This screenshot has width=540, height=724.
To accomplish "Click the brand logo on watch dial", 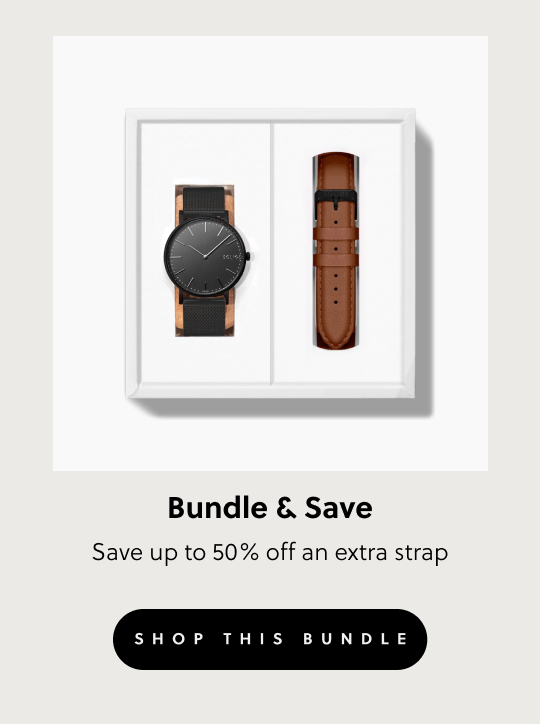I will coord(232,257).
